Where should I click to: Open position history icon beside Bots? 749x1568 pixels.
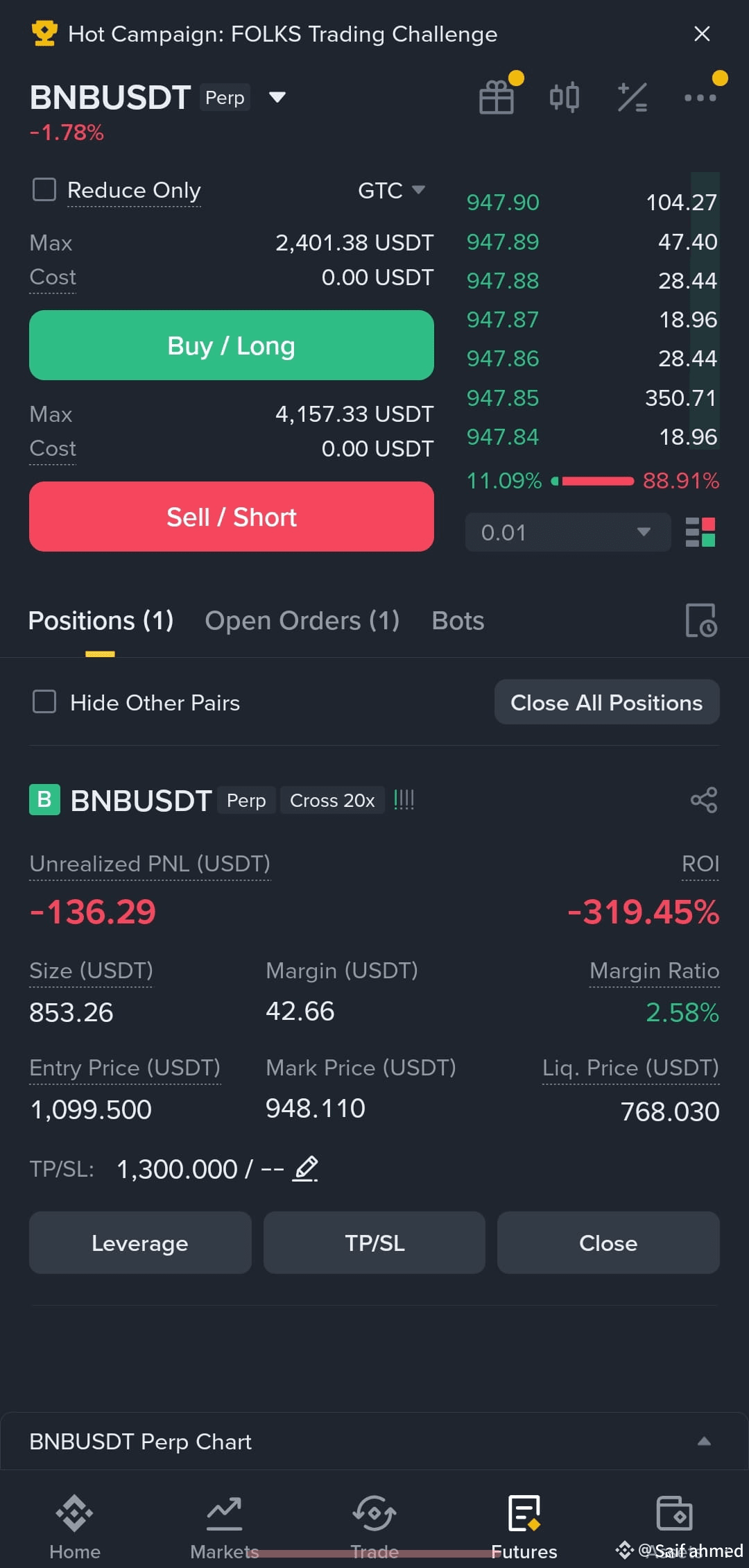(x=701, y=620)
